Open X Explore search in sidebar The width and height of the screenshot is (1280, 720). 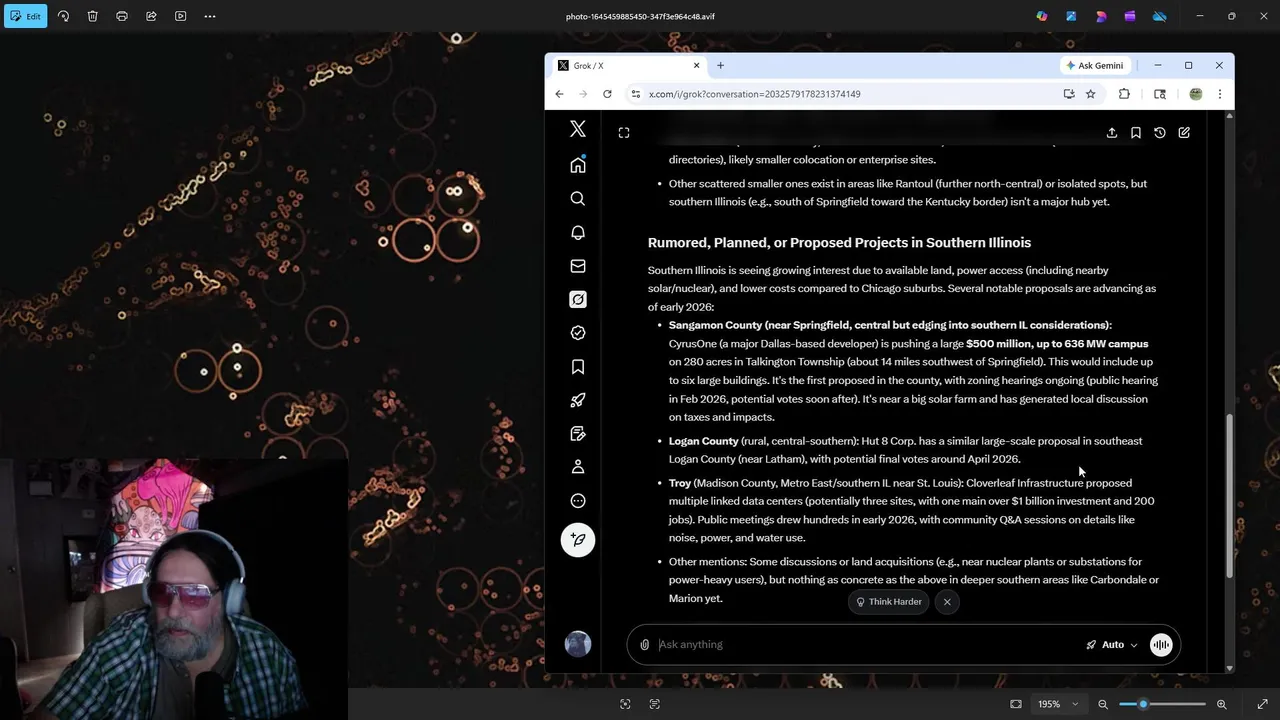(578, 199)
